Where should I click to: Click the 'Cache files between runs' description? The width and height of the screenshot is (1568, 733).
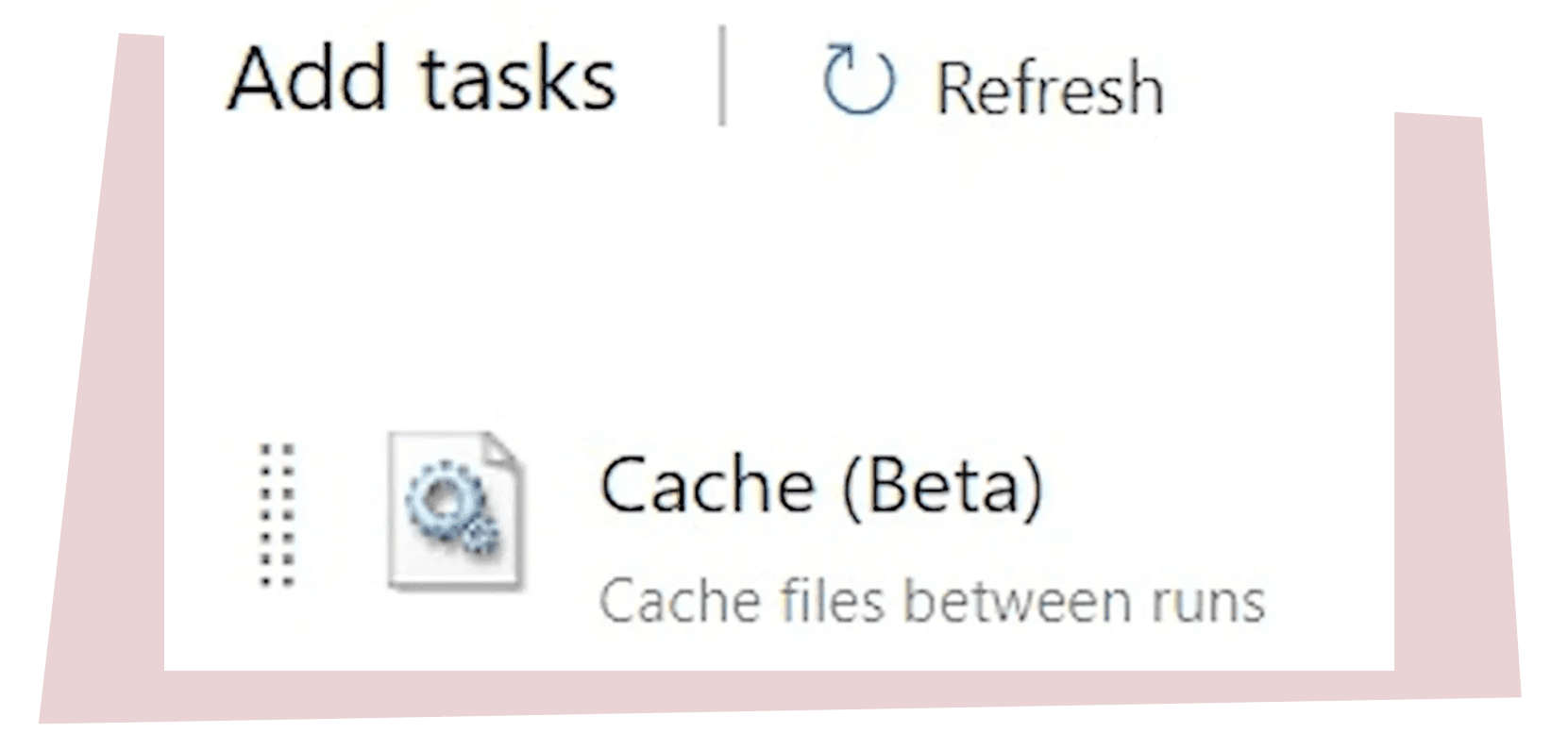pyautogui.click(x=932, y=601)
